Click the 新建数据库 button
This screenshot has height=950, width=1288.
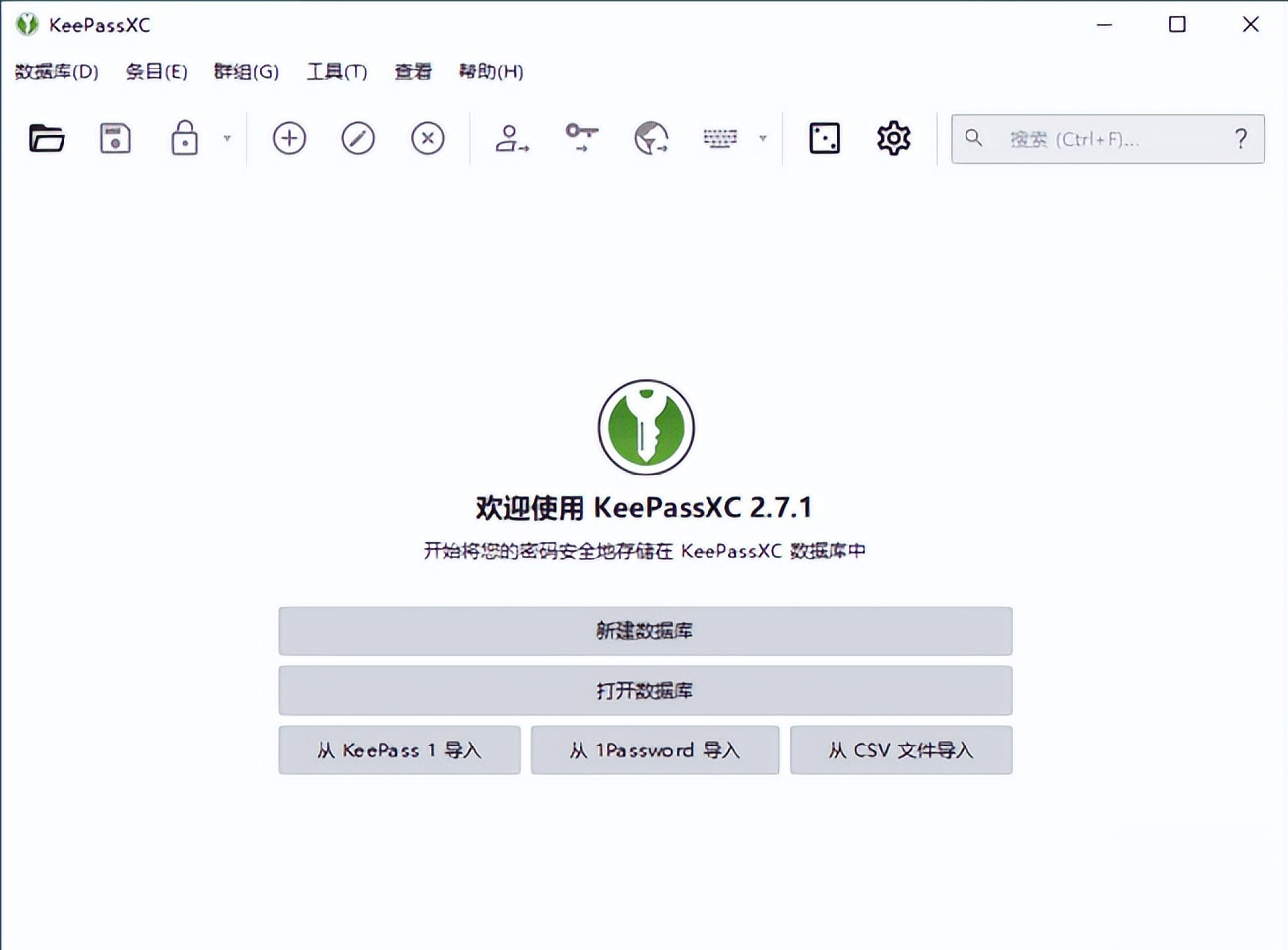click(645, 631)
